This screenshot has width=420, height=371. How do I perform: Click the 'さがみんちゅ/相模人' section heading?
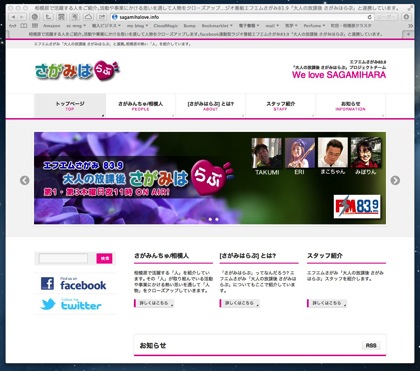coord(161,256)
